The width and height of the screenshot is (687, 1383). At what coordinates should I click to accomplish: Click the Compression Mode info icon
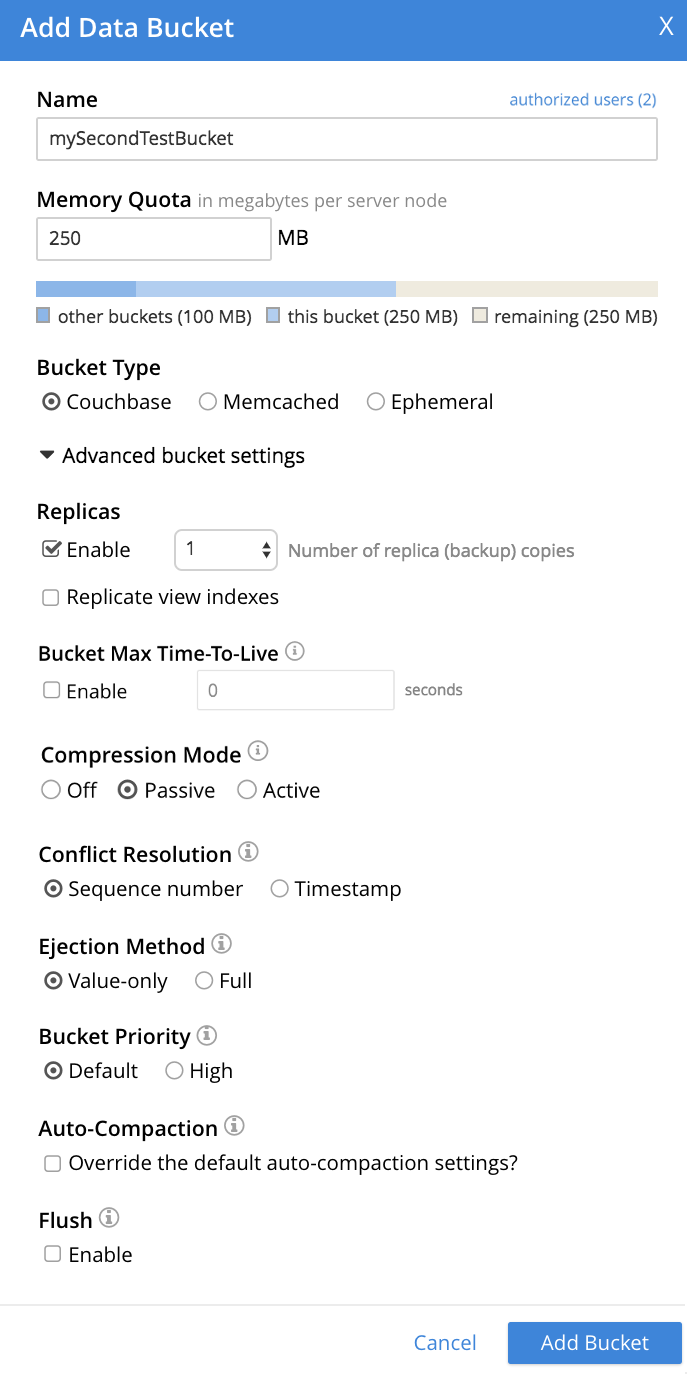pyautogui.click(x=258, y=751)
